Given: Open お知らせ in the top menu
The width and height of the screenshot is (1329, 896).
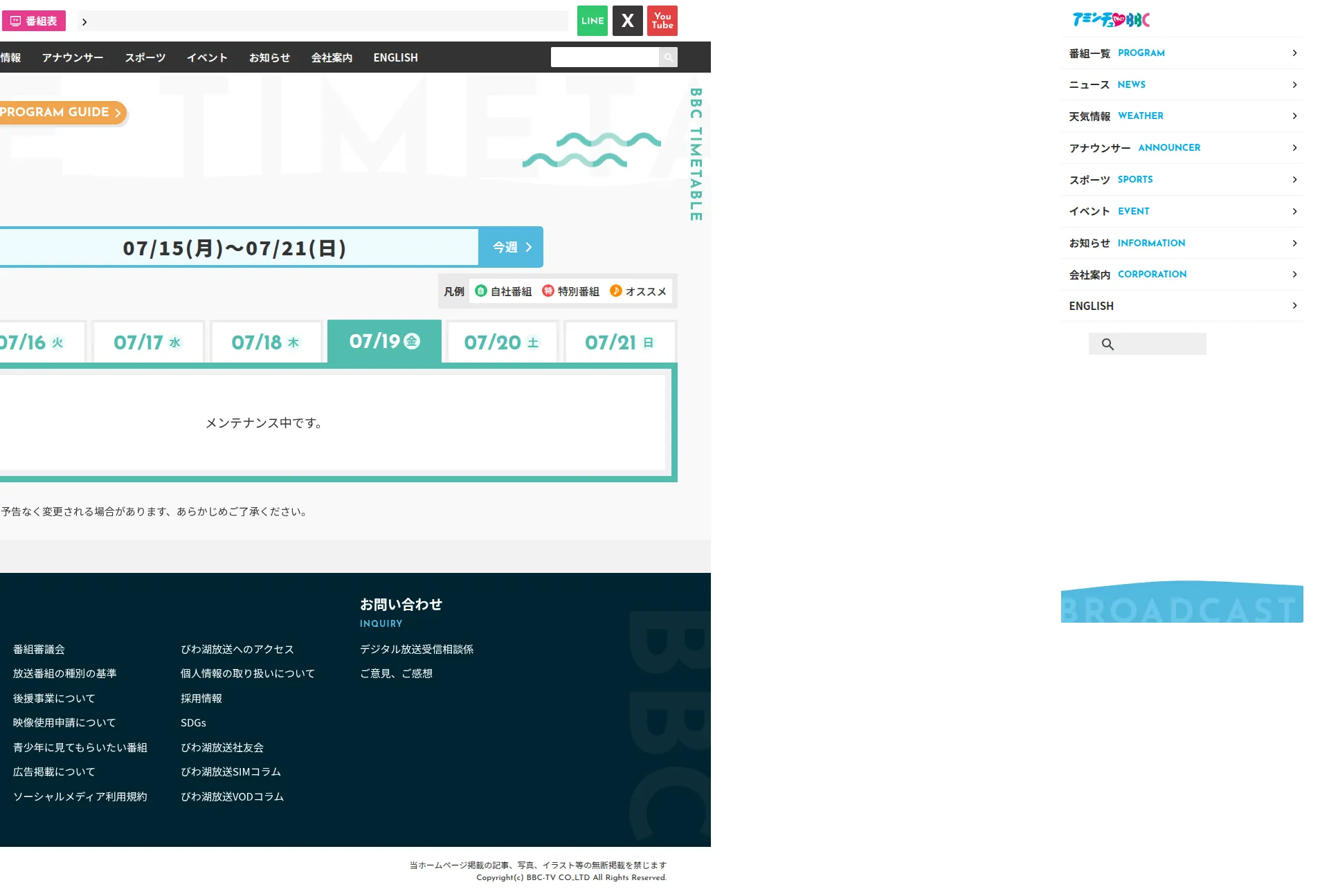Looking at the screenshot, I should coord(269,57).
